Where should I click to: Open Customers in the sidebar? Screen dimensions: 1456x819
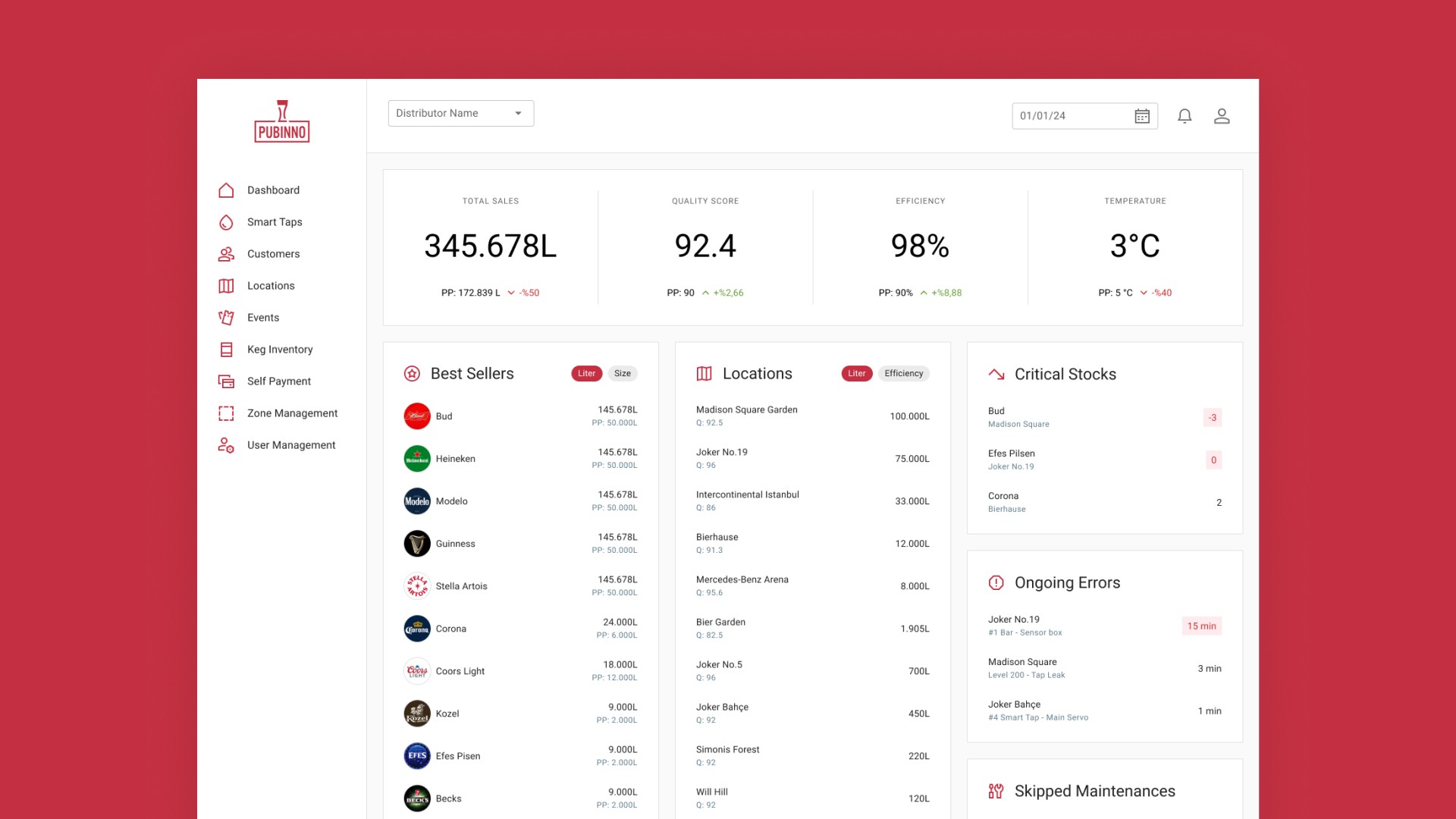(x=273, y=254)
